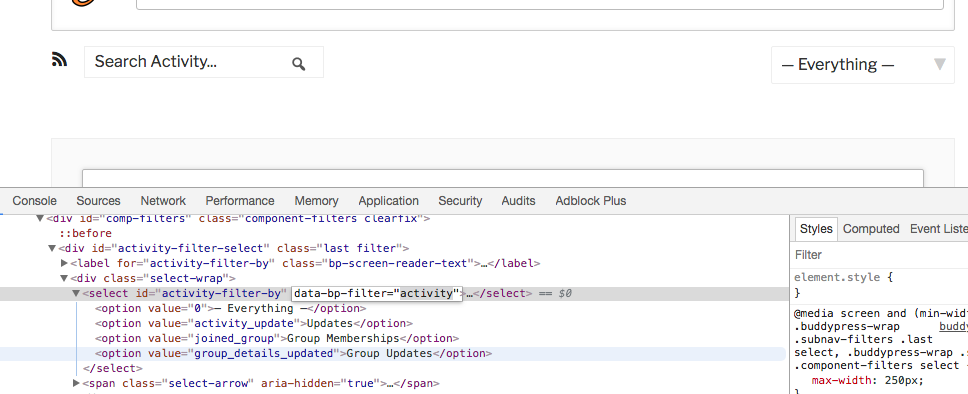Open the Audits tab
The height and width of the screenshot is (394, 968).
[x=519, y=201]
